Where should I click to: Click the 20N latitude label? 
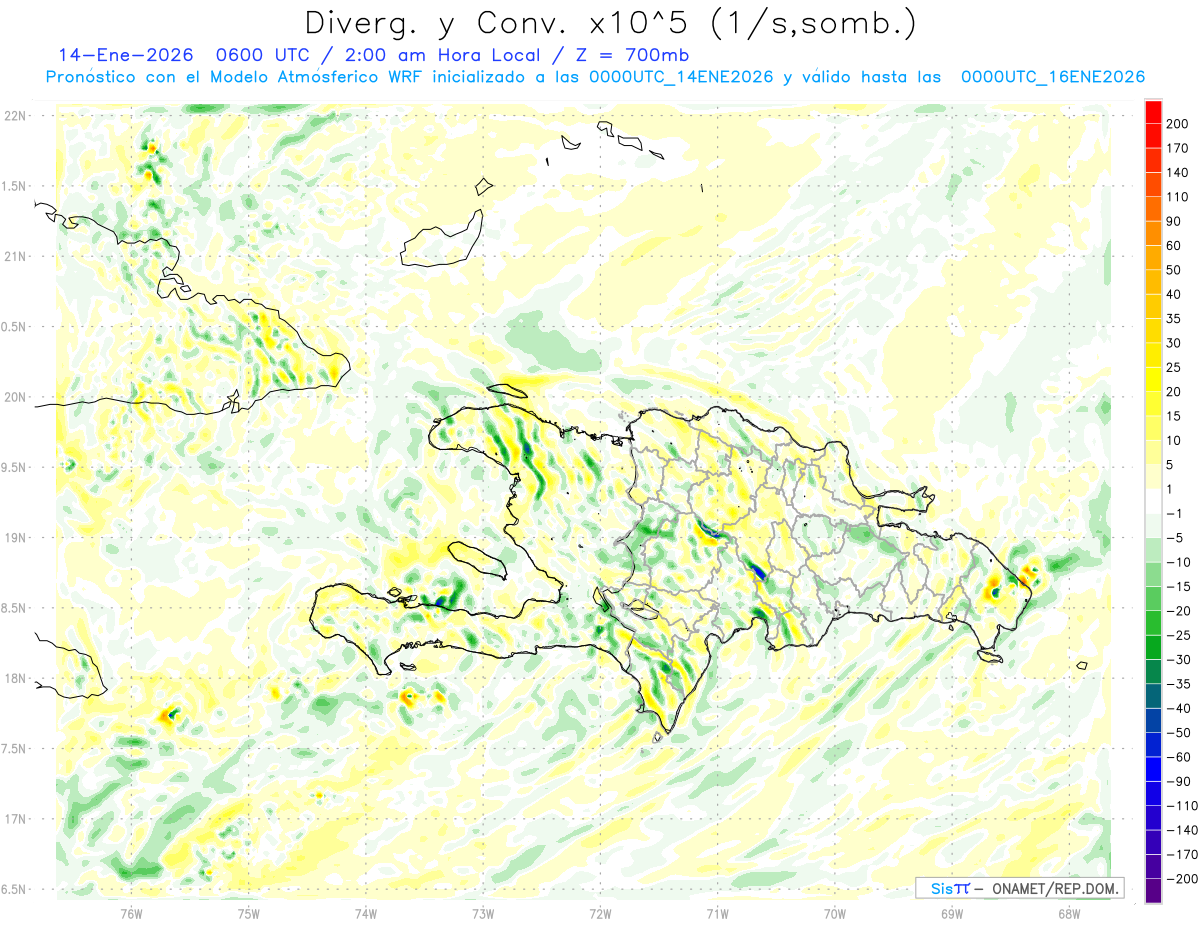click(15, 397)
